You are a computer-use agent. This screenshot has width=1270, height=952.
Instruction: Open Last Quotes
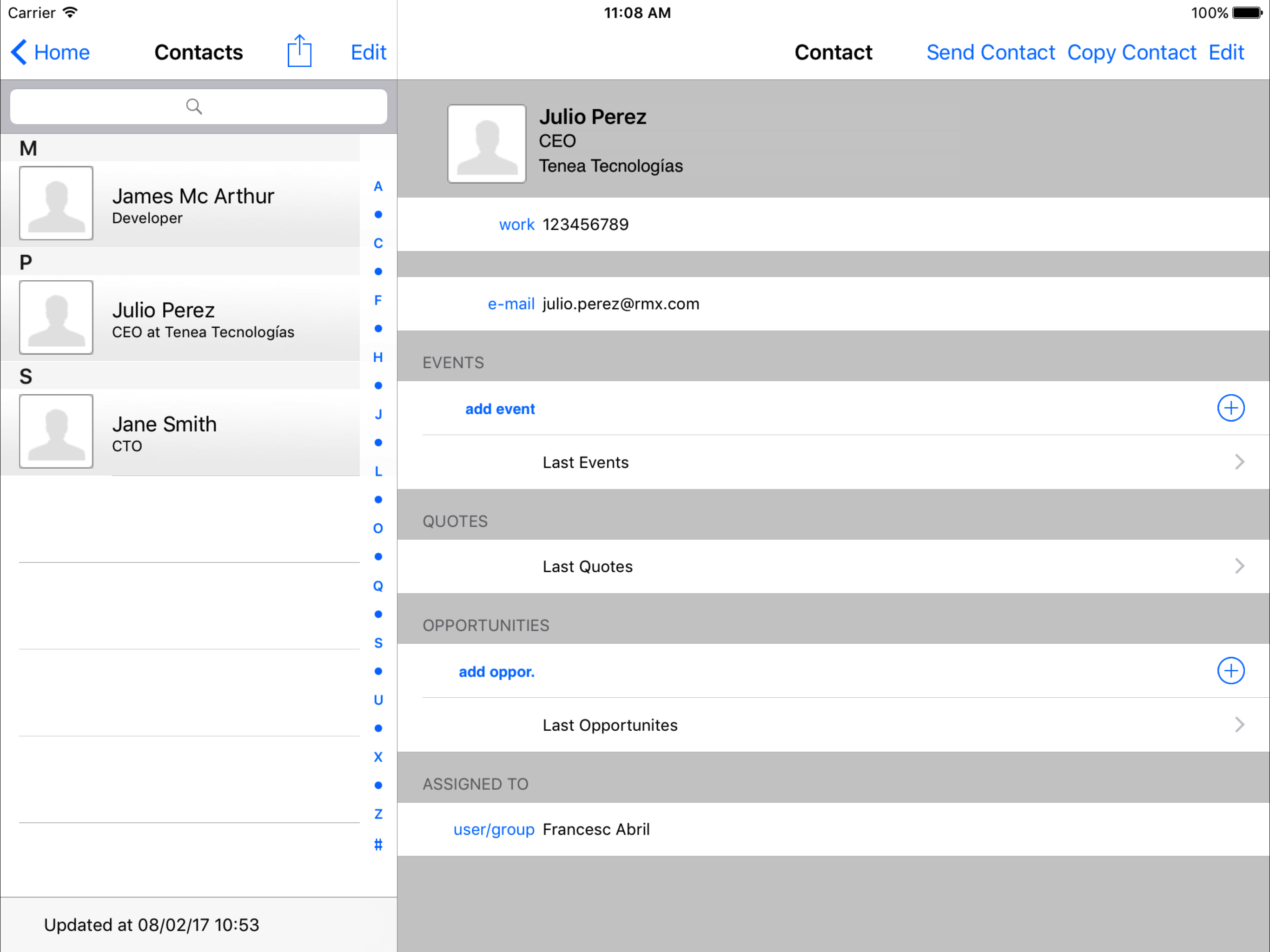point(833,567)
